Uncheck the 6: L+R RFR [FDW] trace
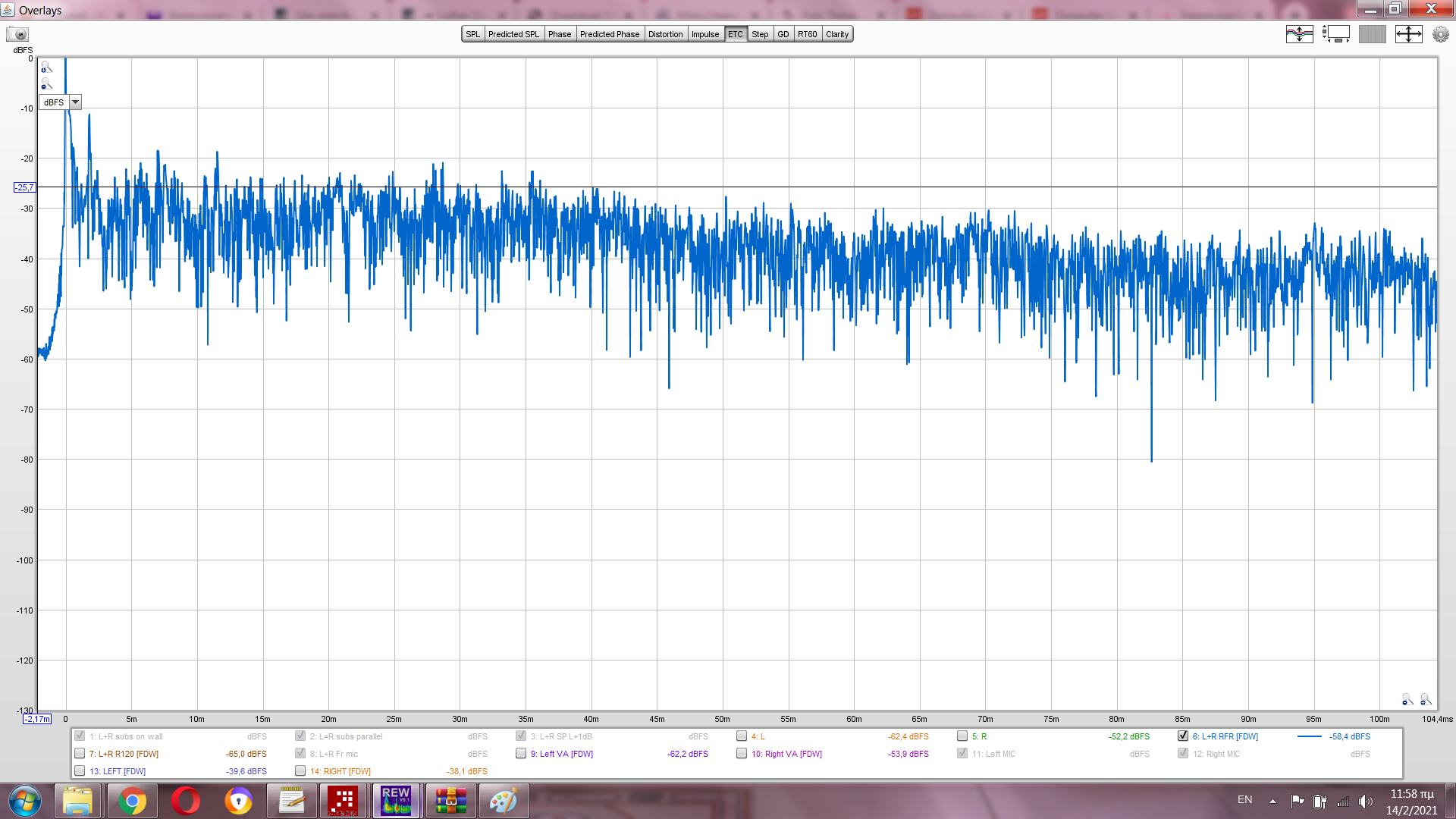Image resolution: width=1456 pixels, height=819 pixels. [x=1183, y=736]
